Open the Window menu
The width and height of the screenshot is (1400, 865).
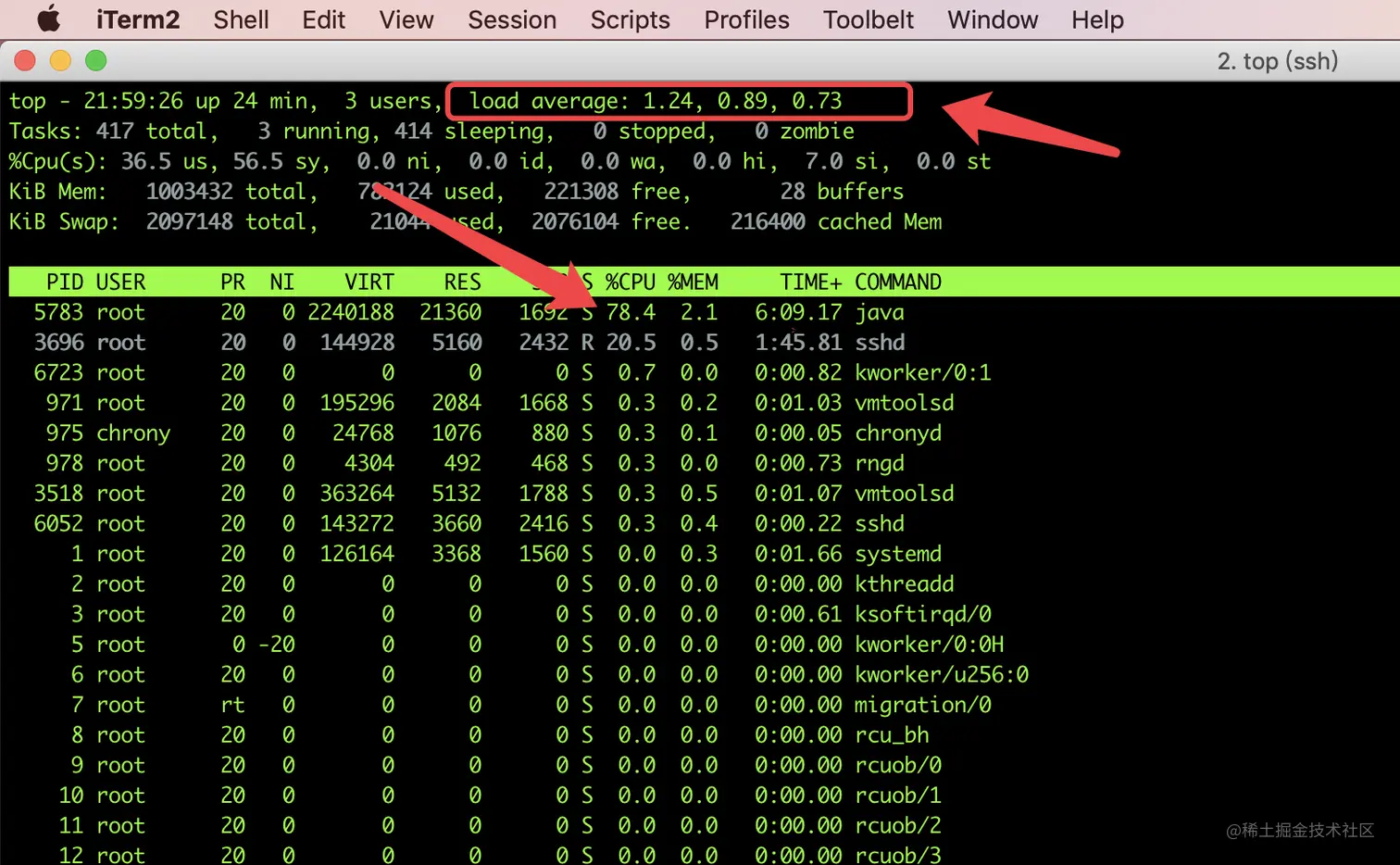pyautogui.click(x=993, y=19)
